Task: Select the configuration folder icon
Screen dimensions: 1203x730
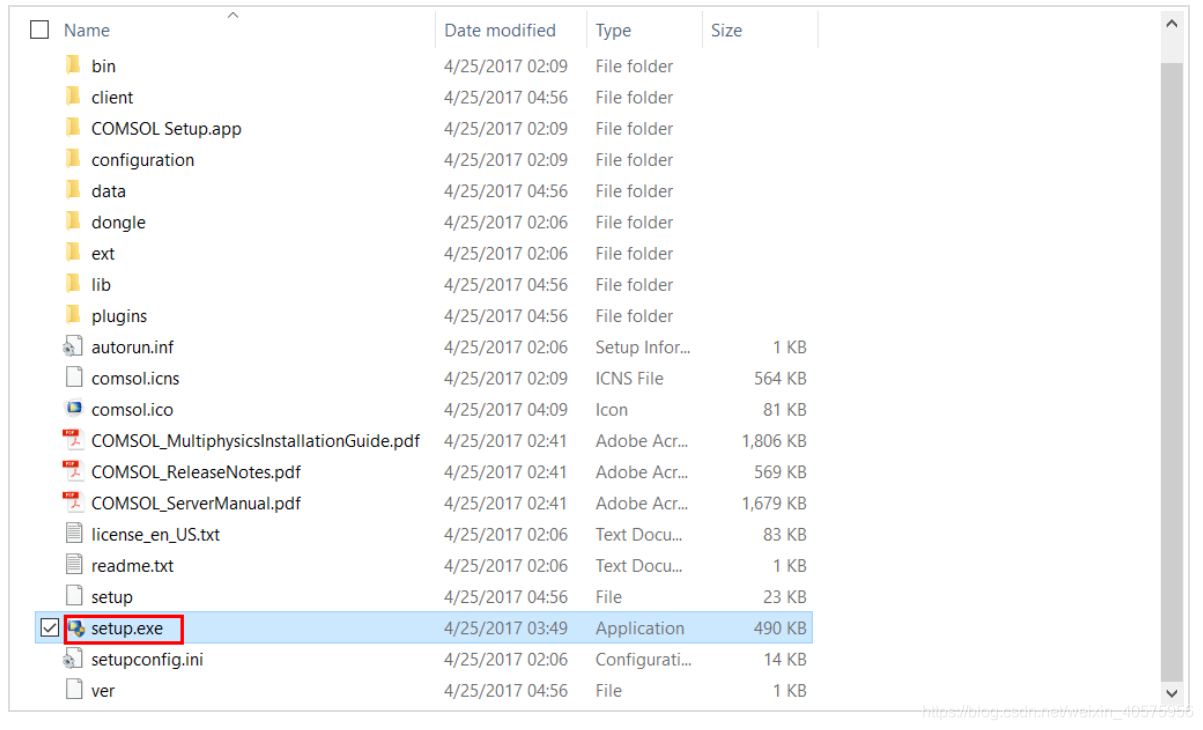Action: pos(73,159)
